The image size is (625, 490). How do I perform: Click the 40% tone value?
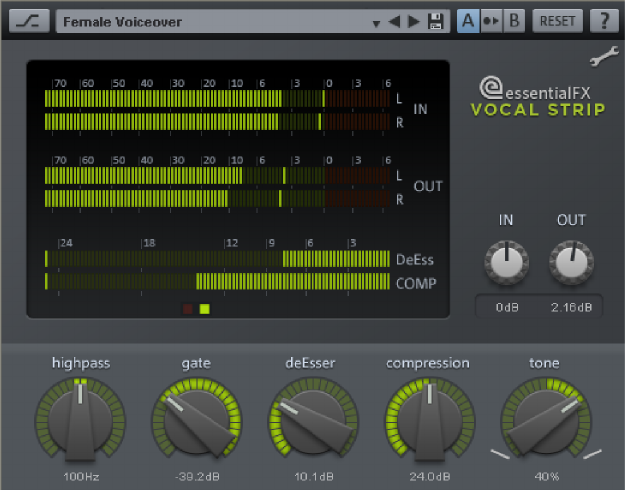547,476
